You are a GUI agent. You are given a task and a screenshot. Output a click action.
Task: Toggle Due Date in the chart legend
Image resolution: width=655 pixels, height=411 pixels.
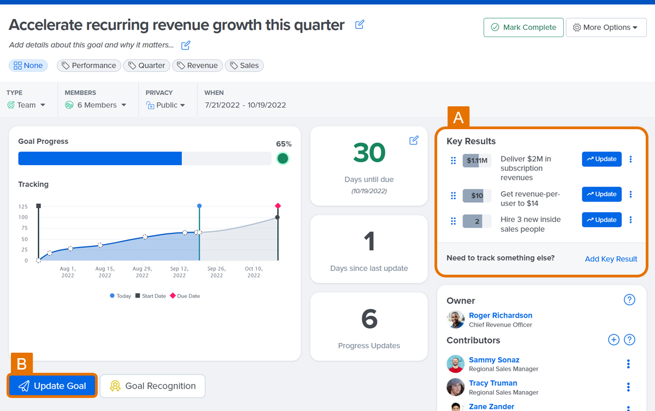[x=185, y=296]
